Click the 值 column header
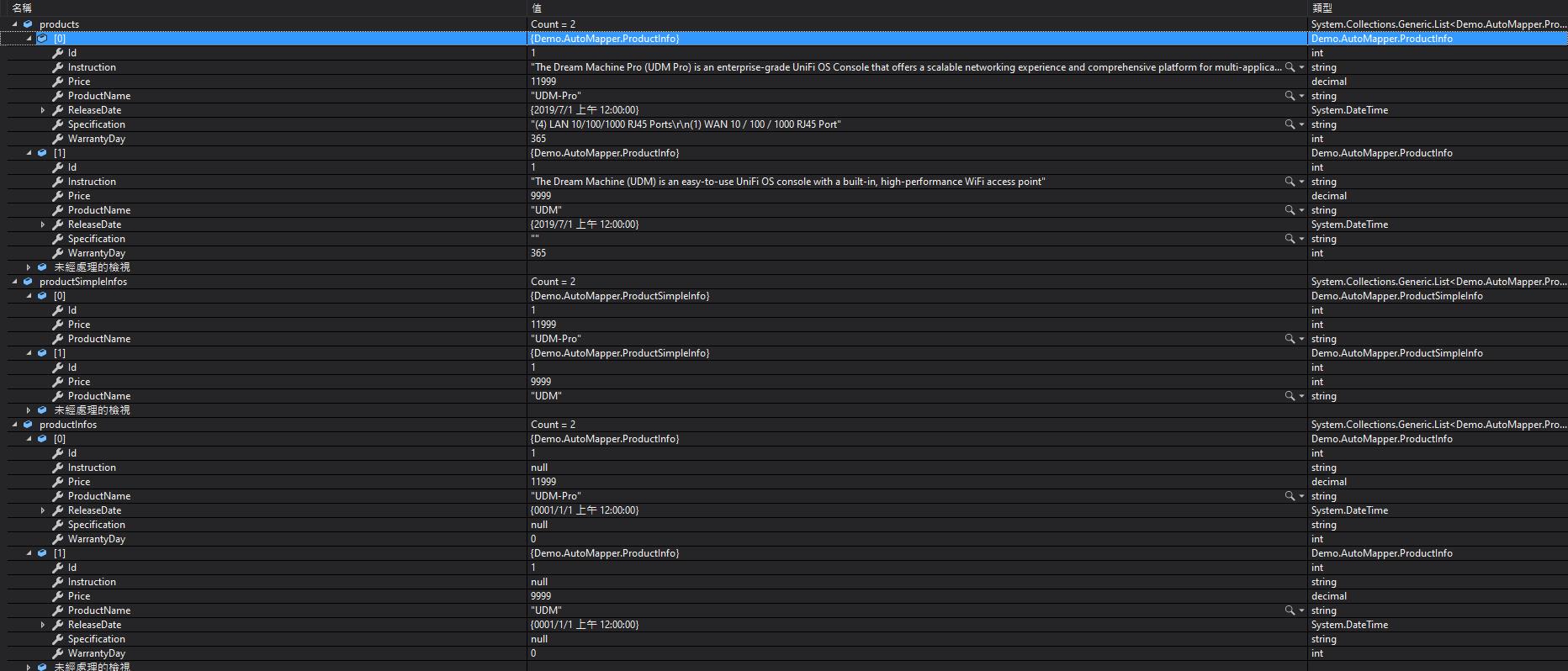The height and width of the screenshot is (671, 1568). (x=537, y=8)
